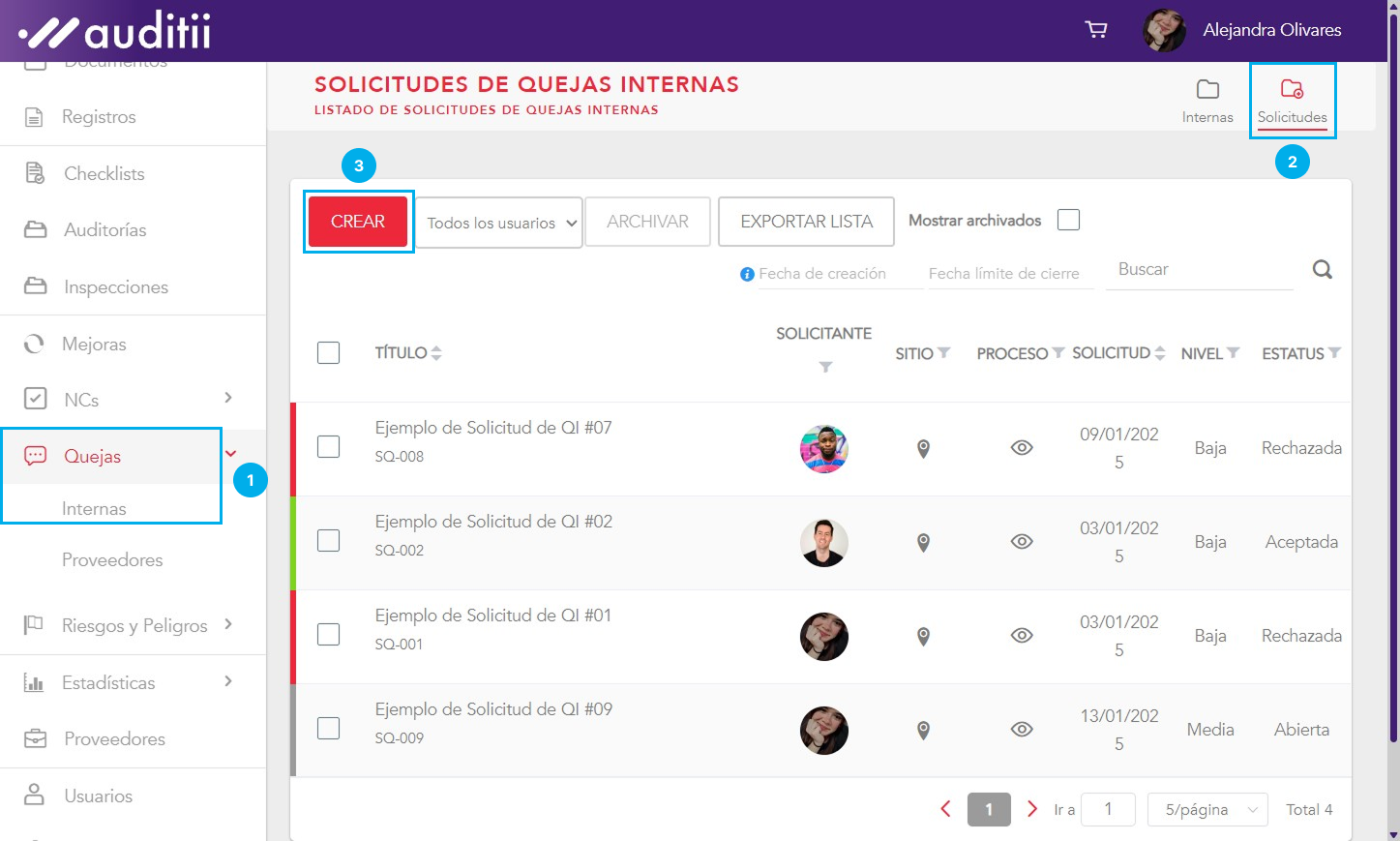
Task: Click the red CREAR button
Action: pyautogui.click(x=358, y=222)
